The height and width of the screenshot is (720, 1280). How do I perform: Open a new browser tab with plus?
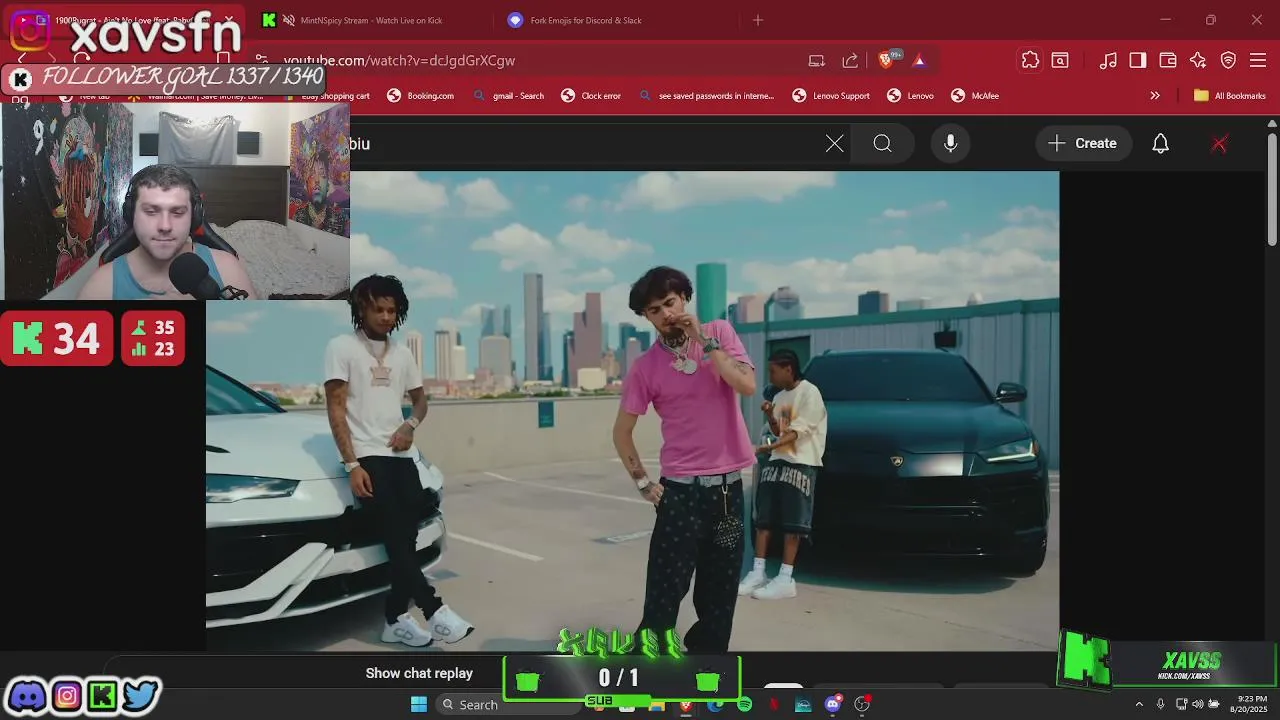[x=758, y=20]
